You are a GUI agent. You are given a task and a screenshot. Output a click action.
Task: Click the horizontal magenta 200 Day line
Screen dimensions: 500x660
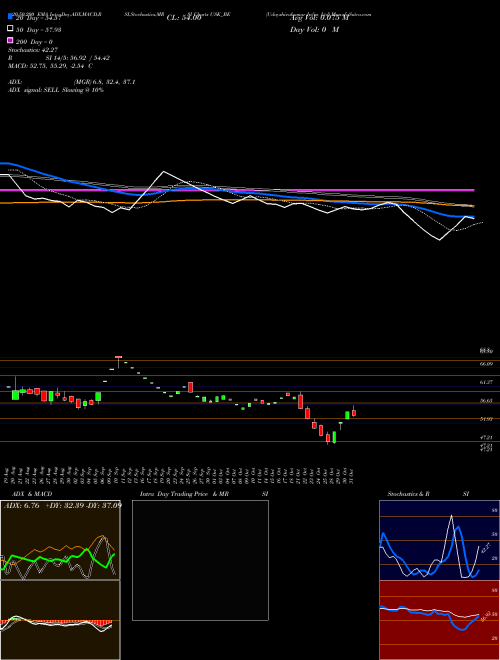click(x=237, y=190)
